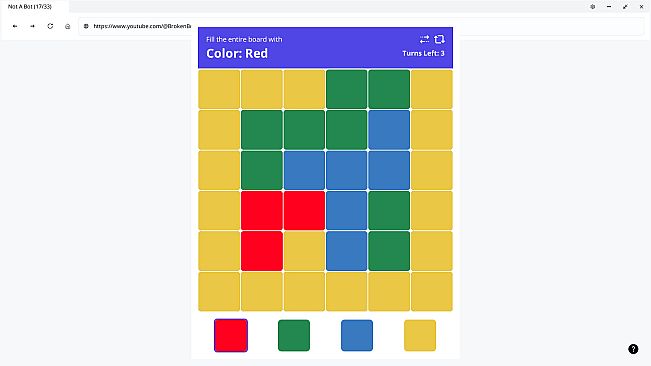The height and width of the screenshot is (366, 651).
Task: Click the top-left yellow board tile
Action: click(x=219, y=89)
